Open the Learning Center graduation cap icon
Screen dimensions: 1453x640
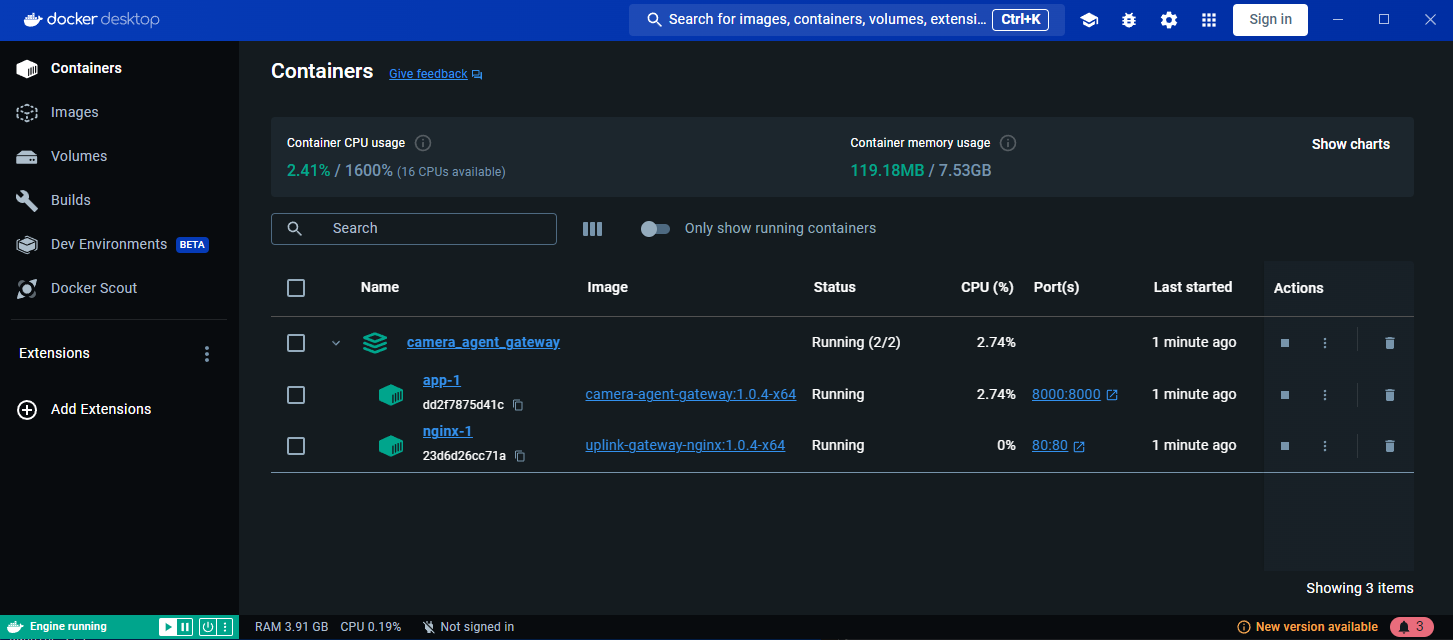click(1088, 20)
